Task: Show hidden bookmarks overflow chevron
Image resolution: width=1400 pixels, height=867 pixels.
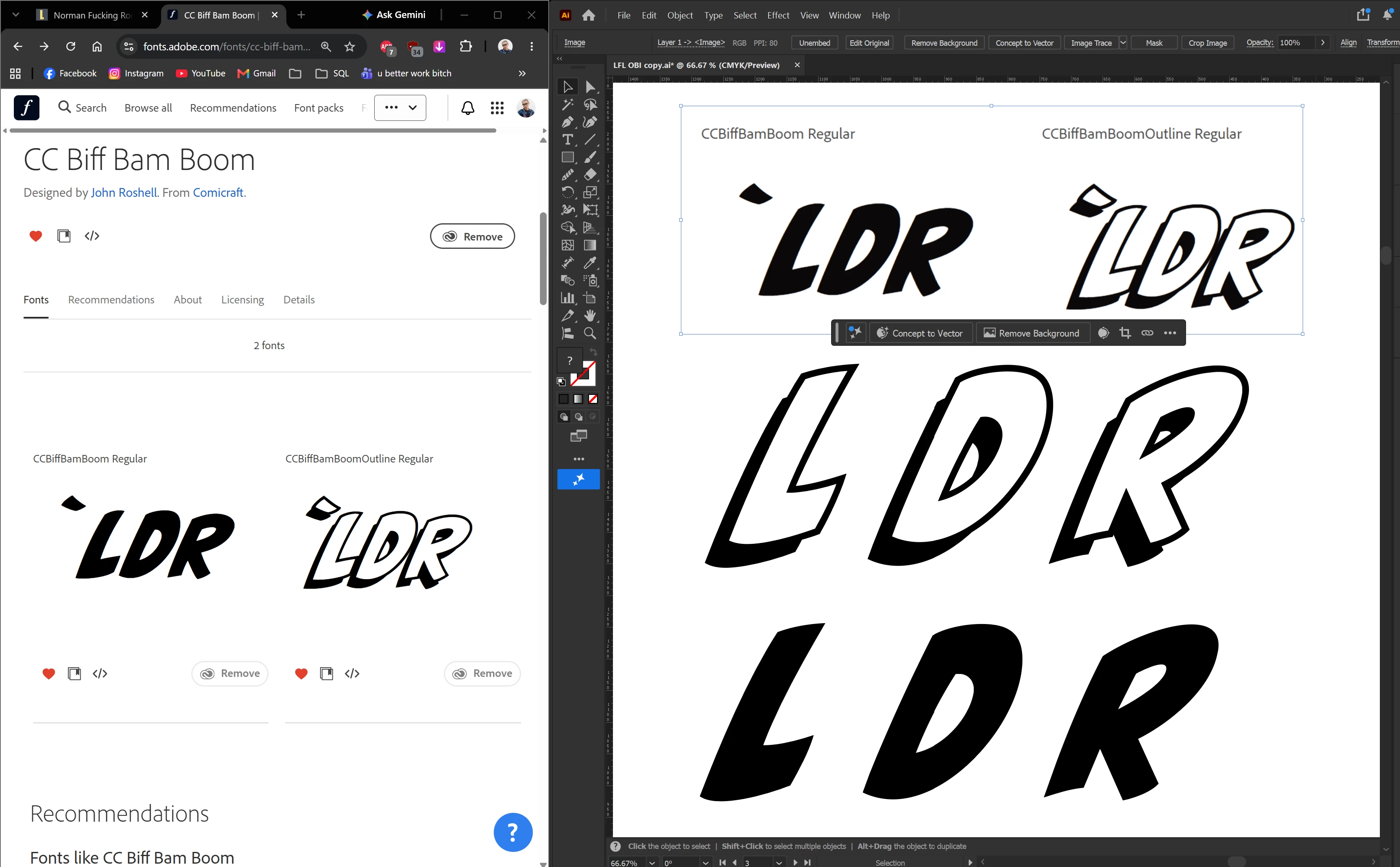Action: click(x=522, y=73)
